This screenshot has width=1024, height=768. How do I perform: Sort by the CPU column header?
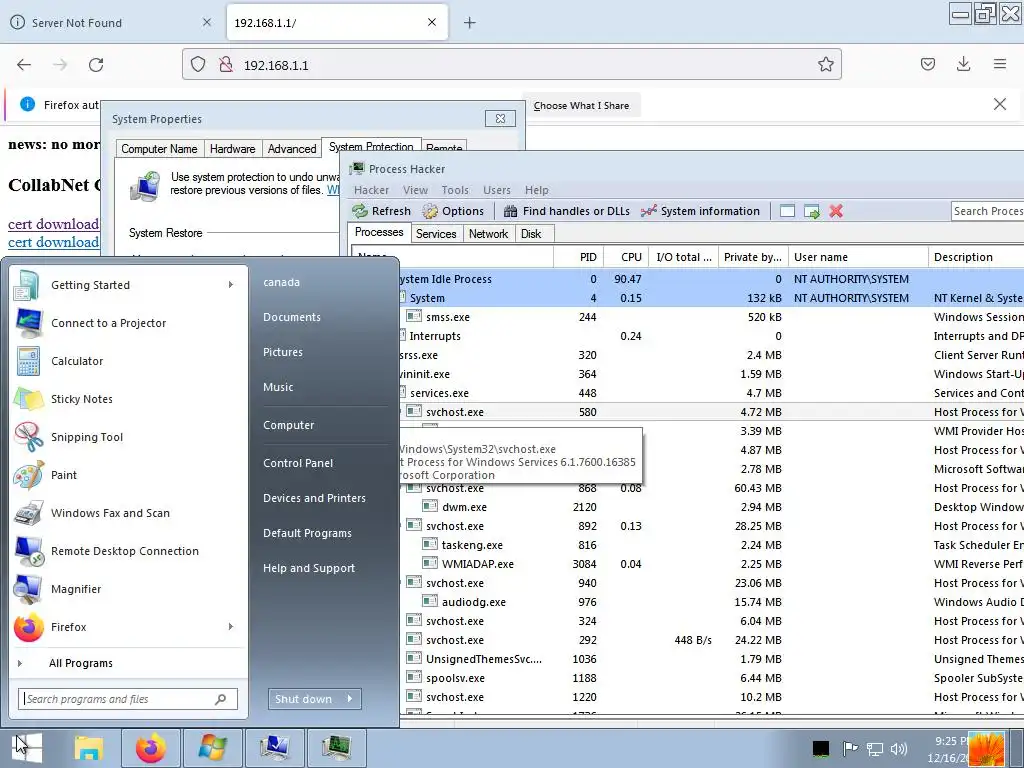click(625, 257)
